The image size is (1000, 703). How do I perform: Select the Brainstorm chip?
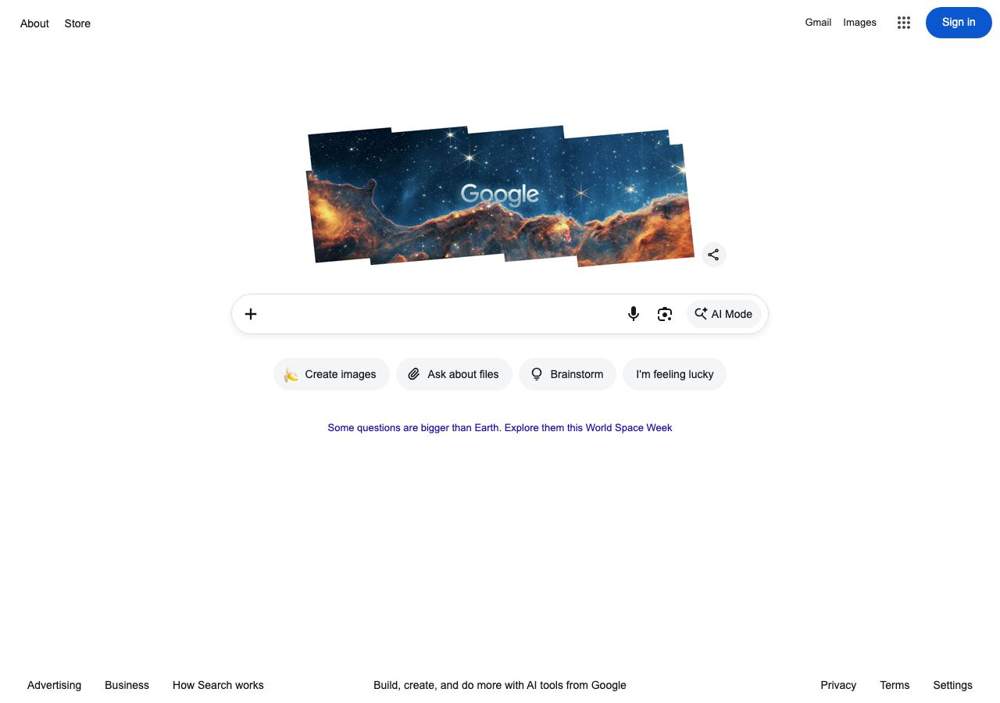pyautogui.click(x=568, y=374)
